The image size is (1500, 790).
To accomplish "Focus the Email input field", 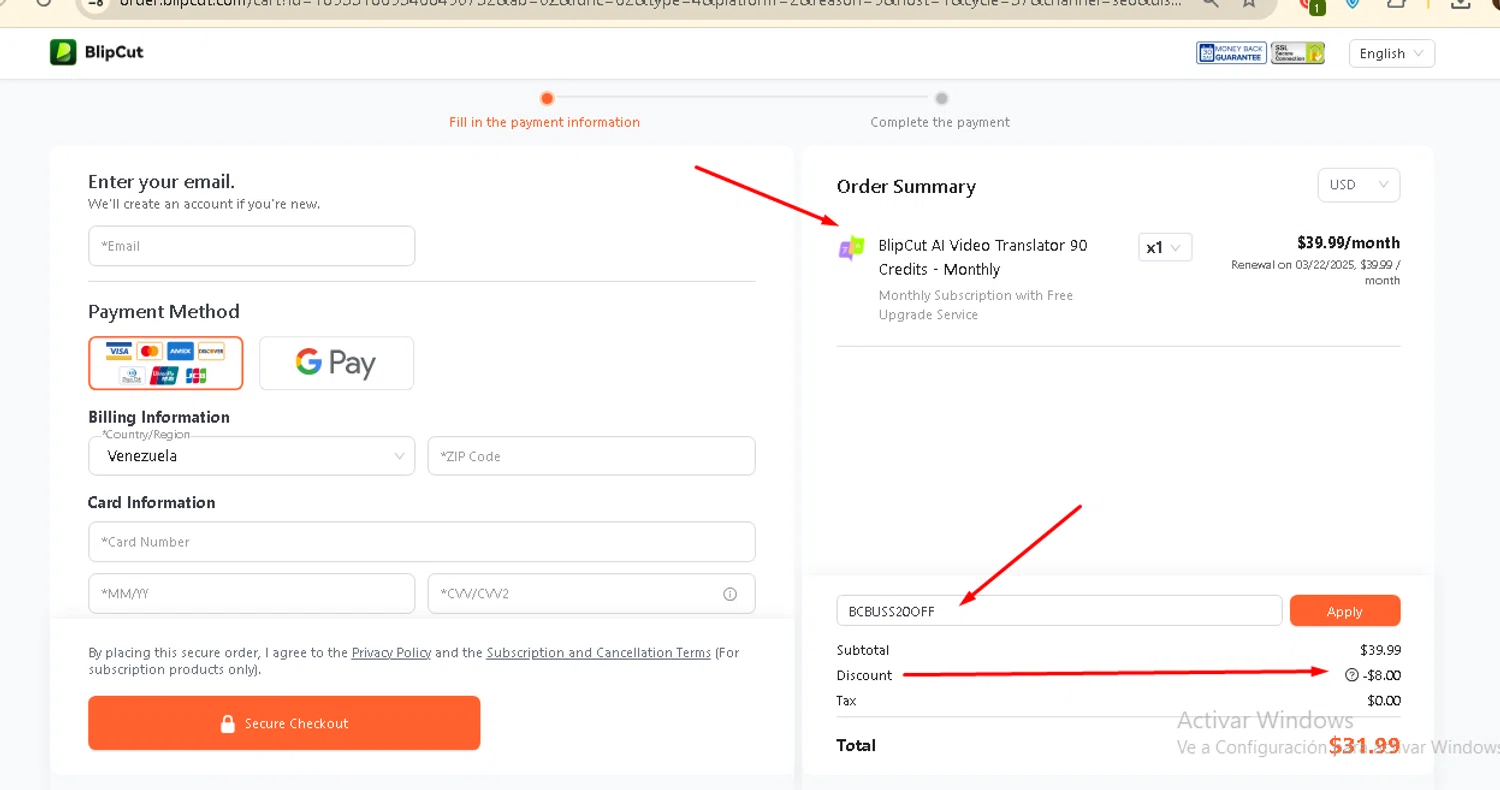I will coord(251,246).
